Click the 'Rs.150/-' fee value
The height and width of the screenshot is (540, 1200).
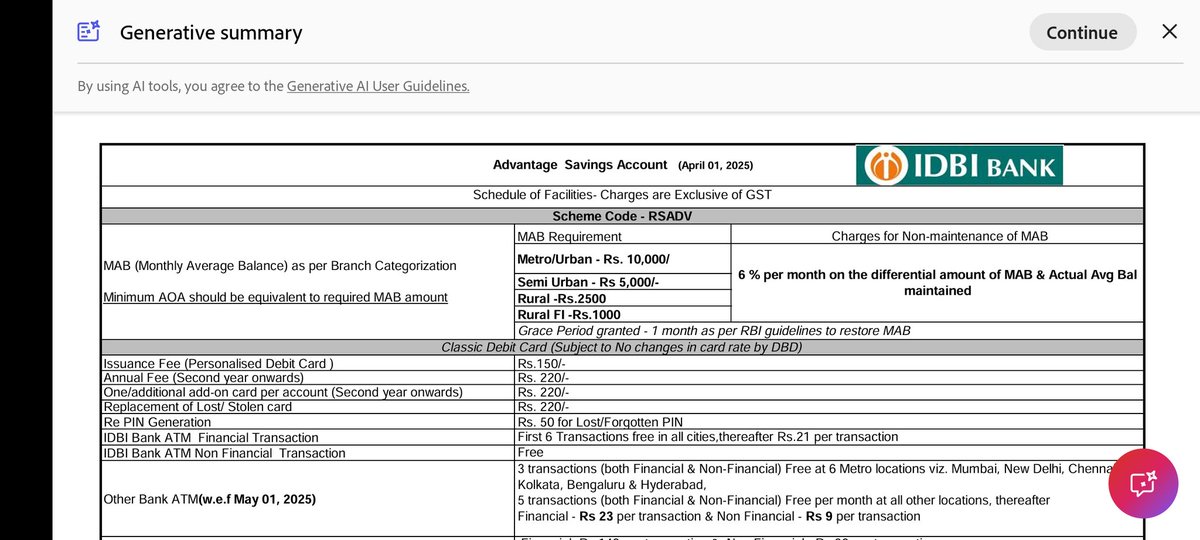(542, 364)
